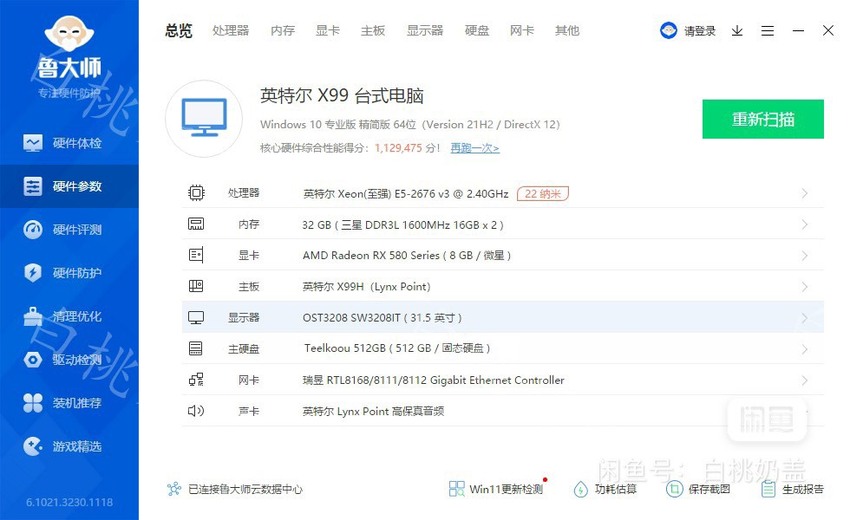Click 请登录 to log in
Image resolution: width=850 pixels, height=520 pixels.
coord(700,31)
